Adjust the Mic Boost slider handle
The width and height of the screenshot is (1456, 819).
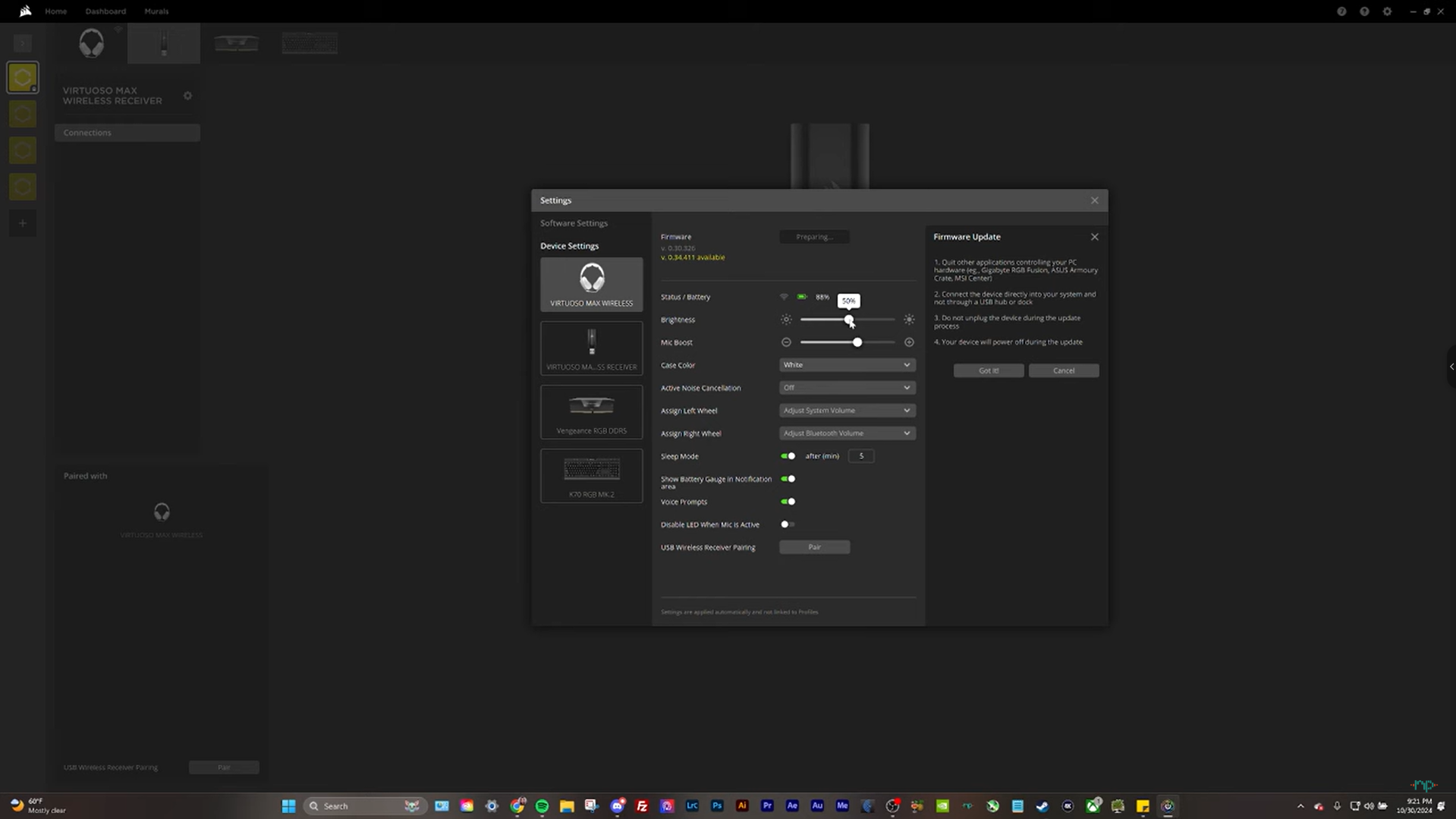857,342
